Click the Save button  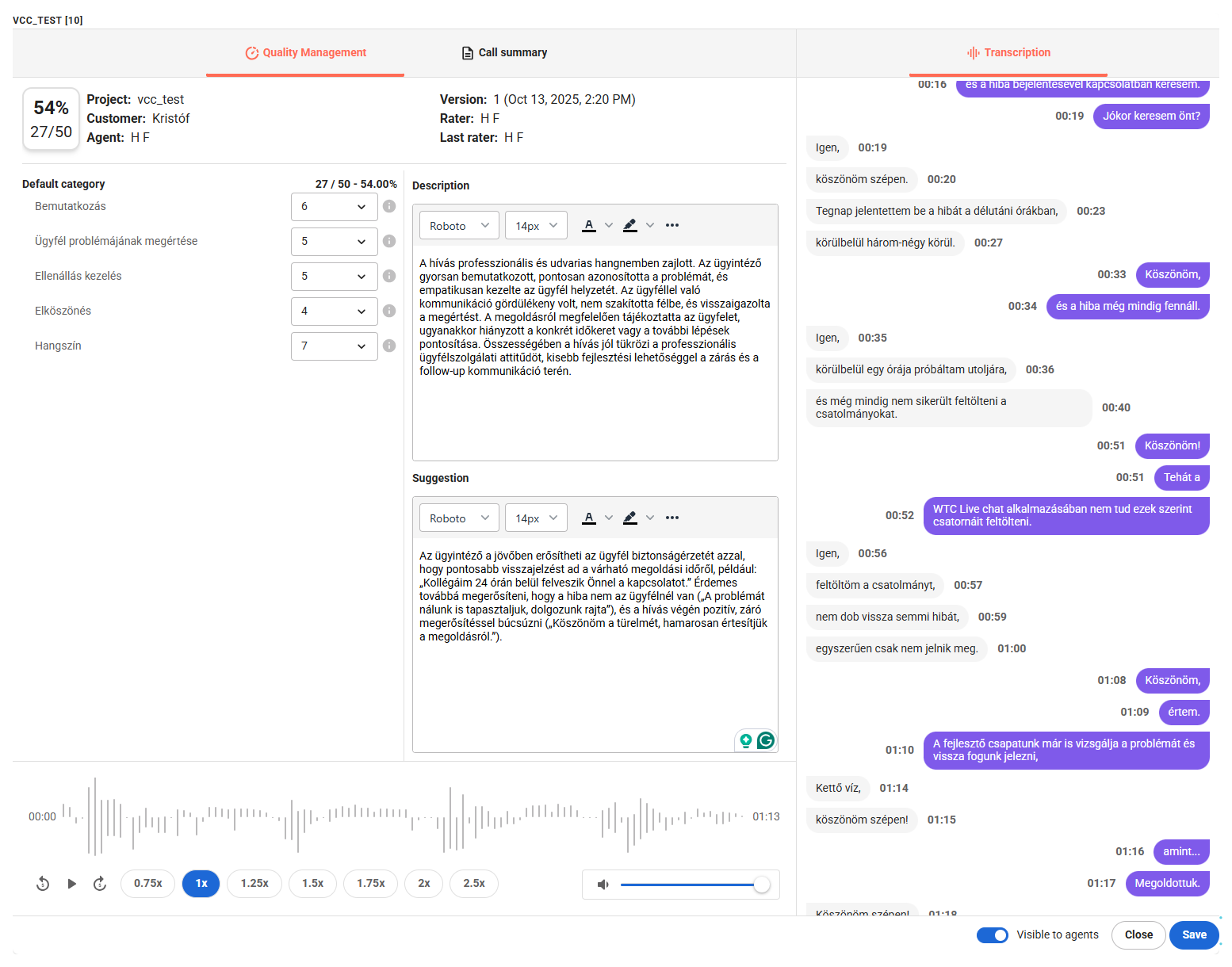pos(1193,935)
